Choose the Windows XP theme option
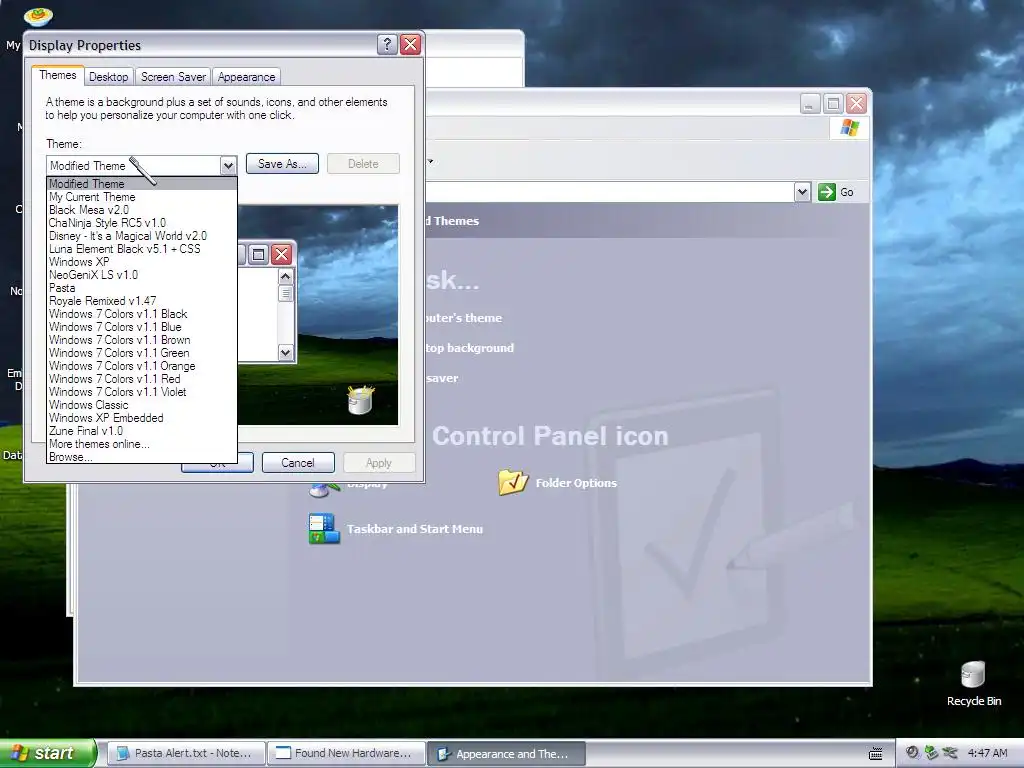 click(141, 262)
